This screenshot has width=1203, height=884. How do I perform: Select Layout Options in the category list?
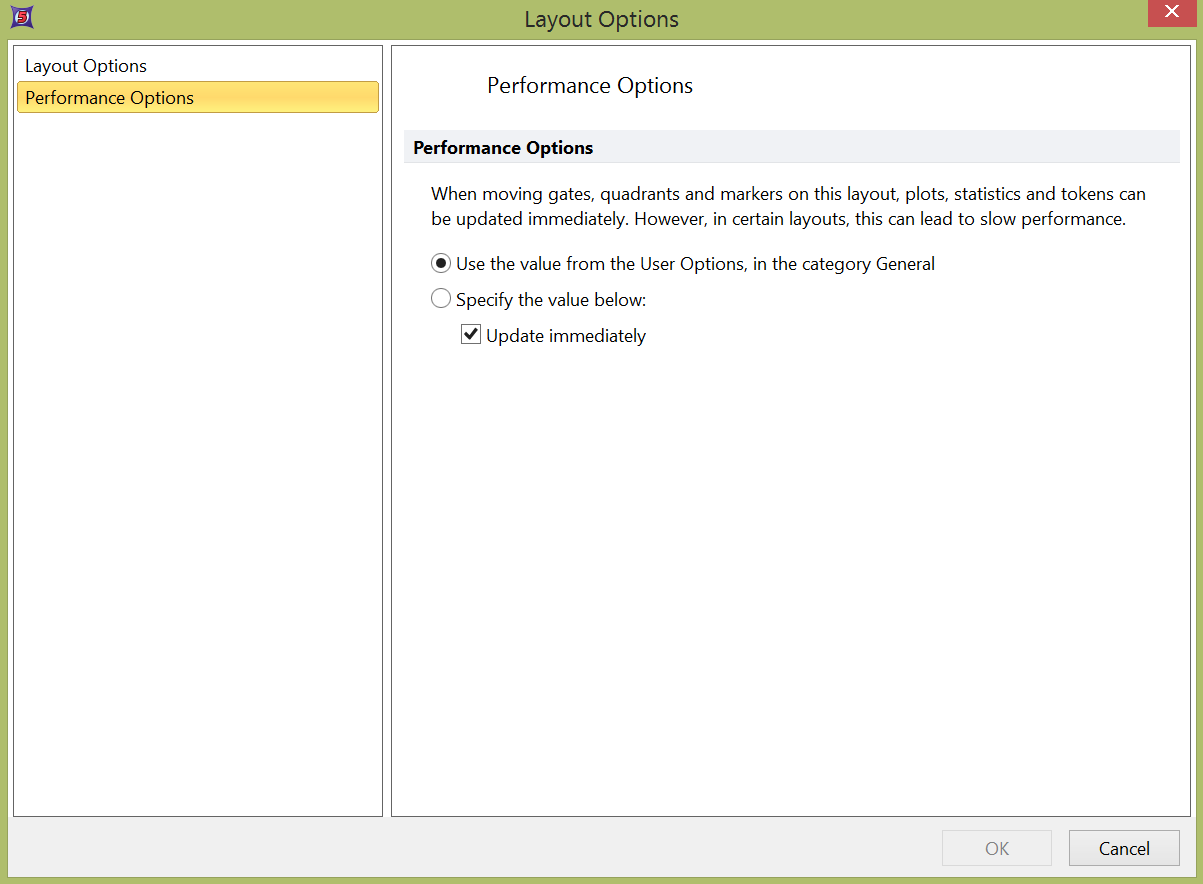click(x=86, y=66)
